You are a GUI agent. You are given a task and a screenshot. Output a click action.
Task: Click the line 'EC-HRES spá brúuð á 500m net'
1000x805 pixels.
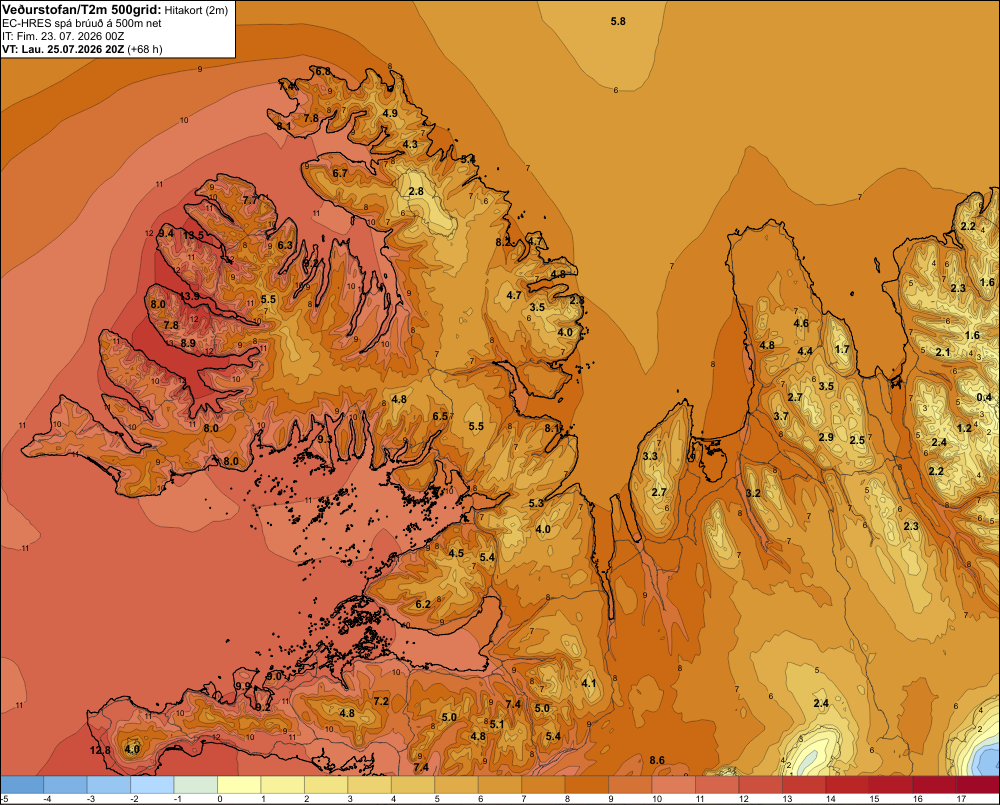pos(82,23)
